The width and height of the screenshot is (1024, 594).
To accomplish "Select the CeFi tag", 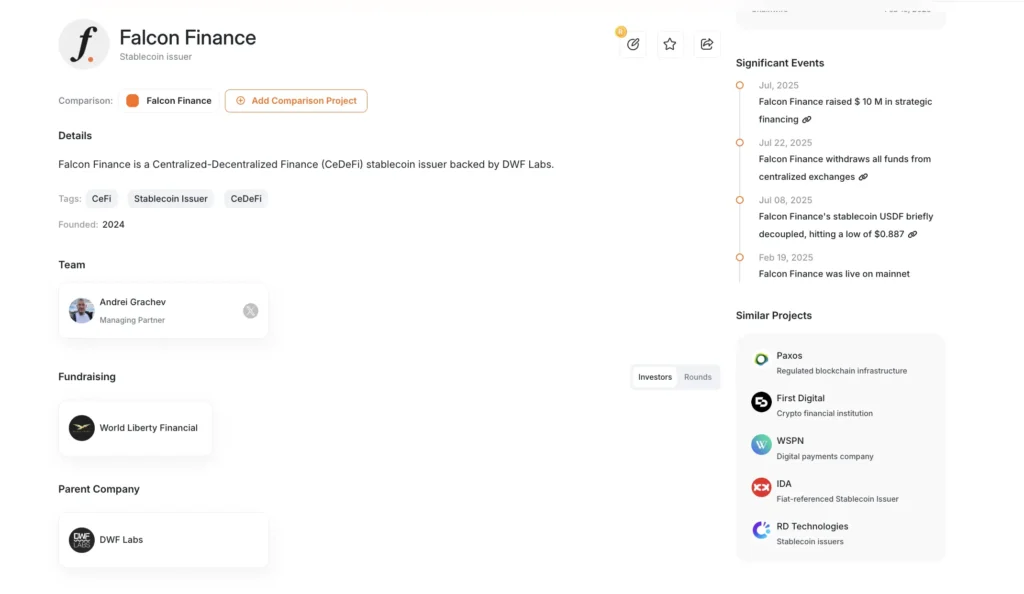I will (x=101, y=198).
